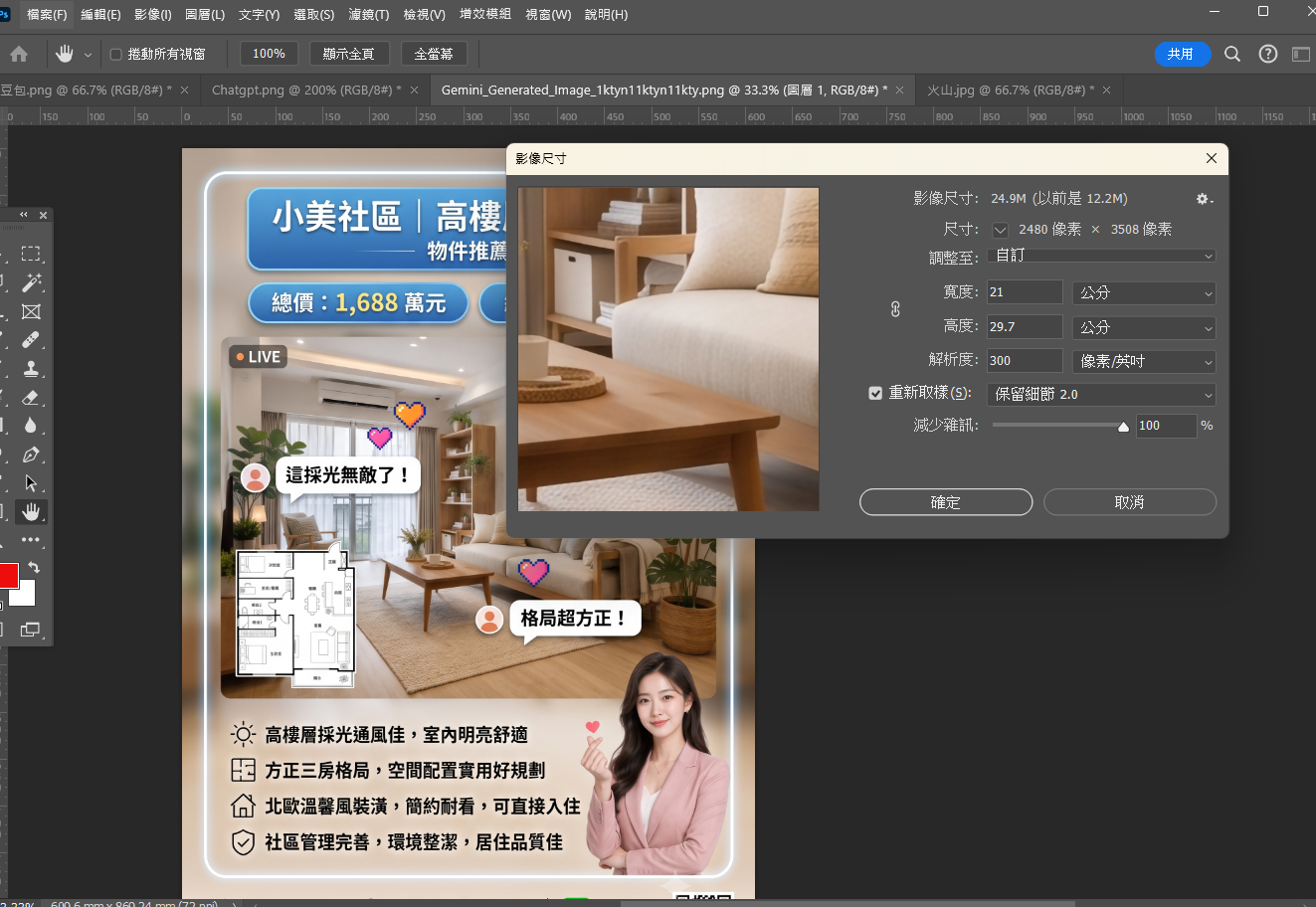The width and height of the screenshot is (1316, 907).
Task: Close the Image Size dialog
Action: tap(1212, 158)
